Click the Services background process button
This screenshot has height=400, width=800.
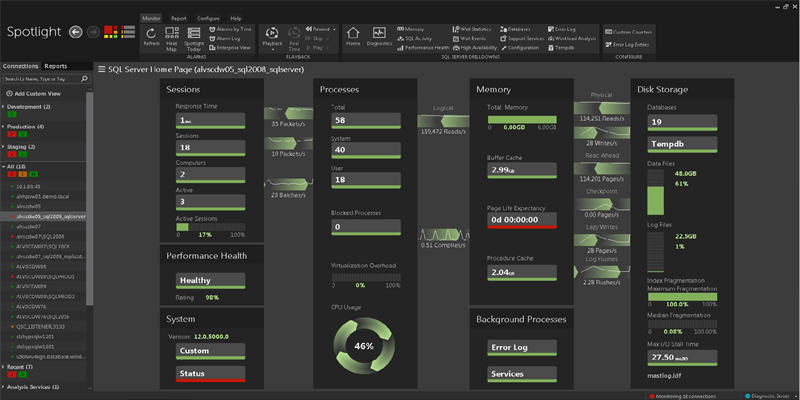pos(522,374)
